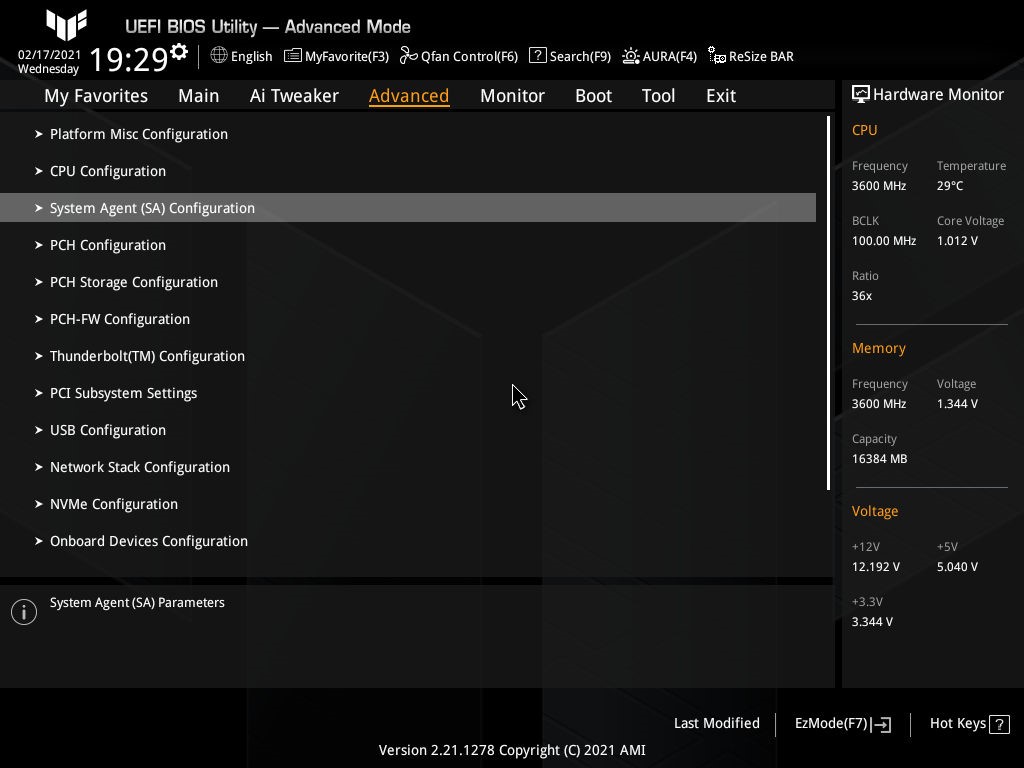Switch to the Monitor tab
Viewport: 1024px width, 768px height.
coord(512,96)
